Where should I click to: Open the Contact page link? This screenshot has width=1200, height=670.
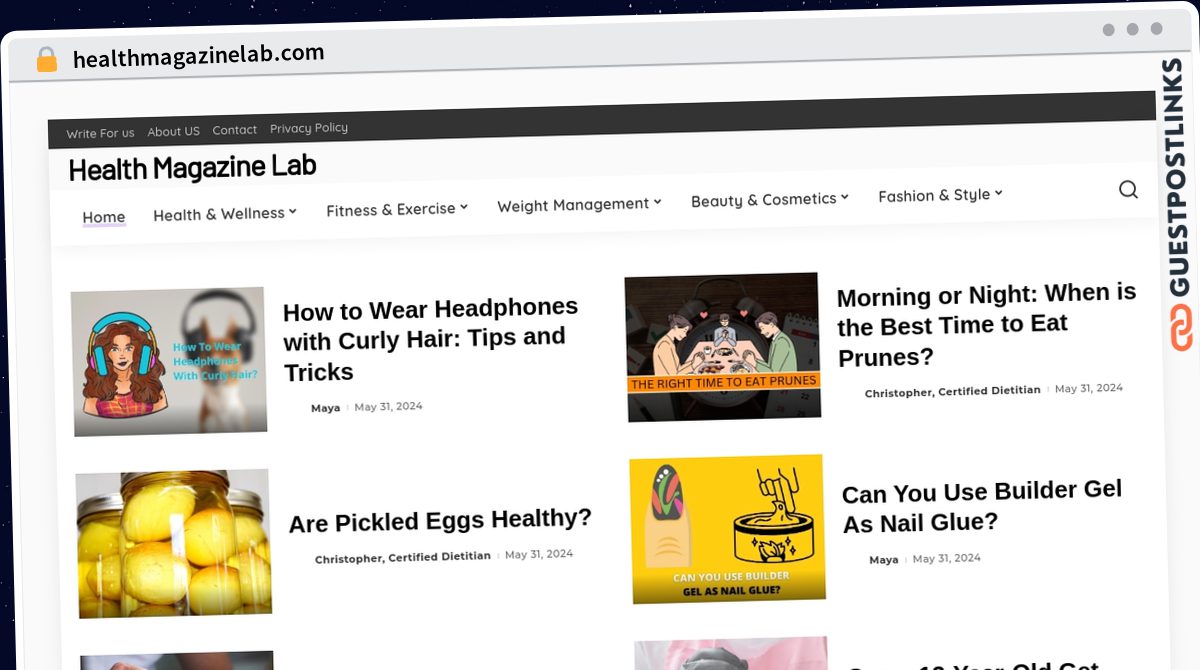pyautogui.click(x=234, y=130)
